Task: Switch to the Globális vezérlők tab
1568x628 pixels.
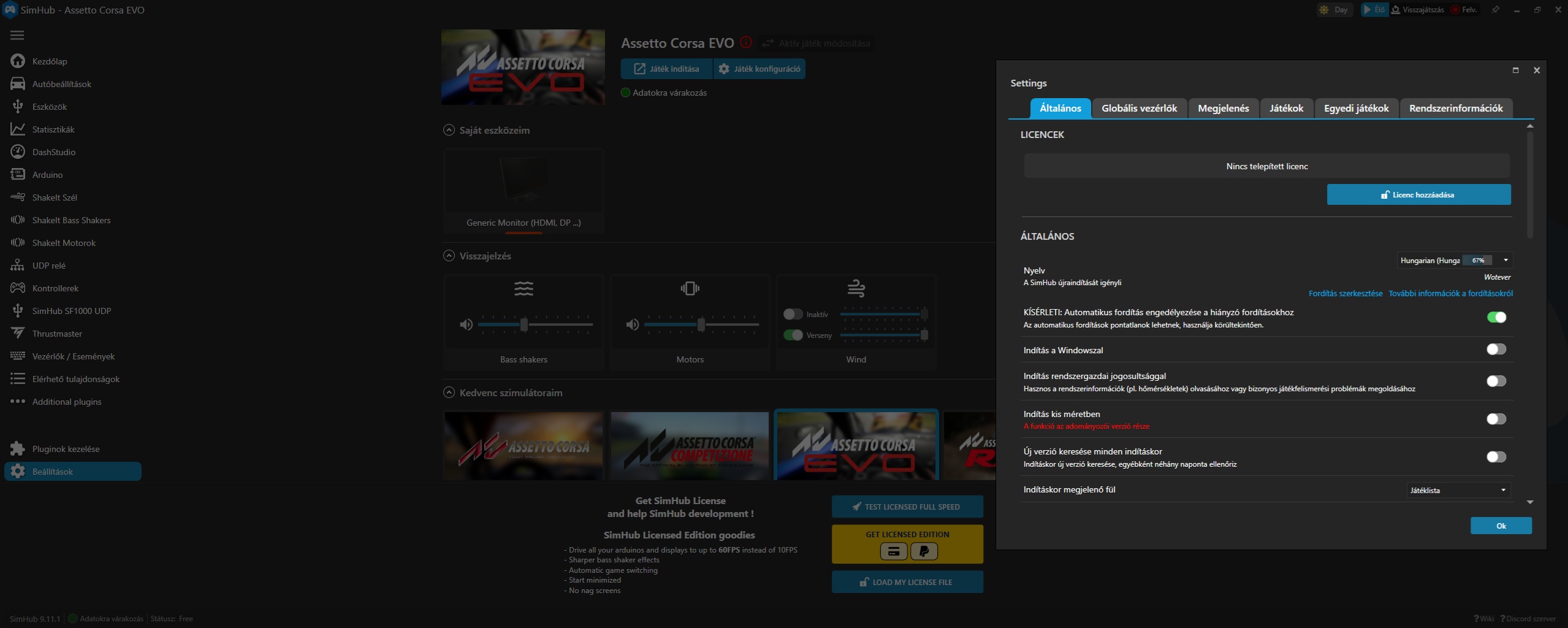Action: pos(1139,109)
